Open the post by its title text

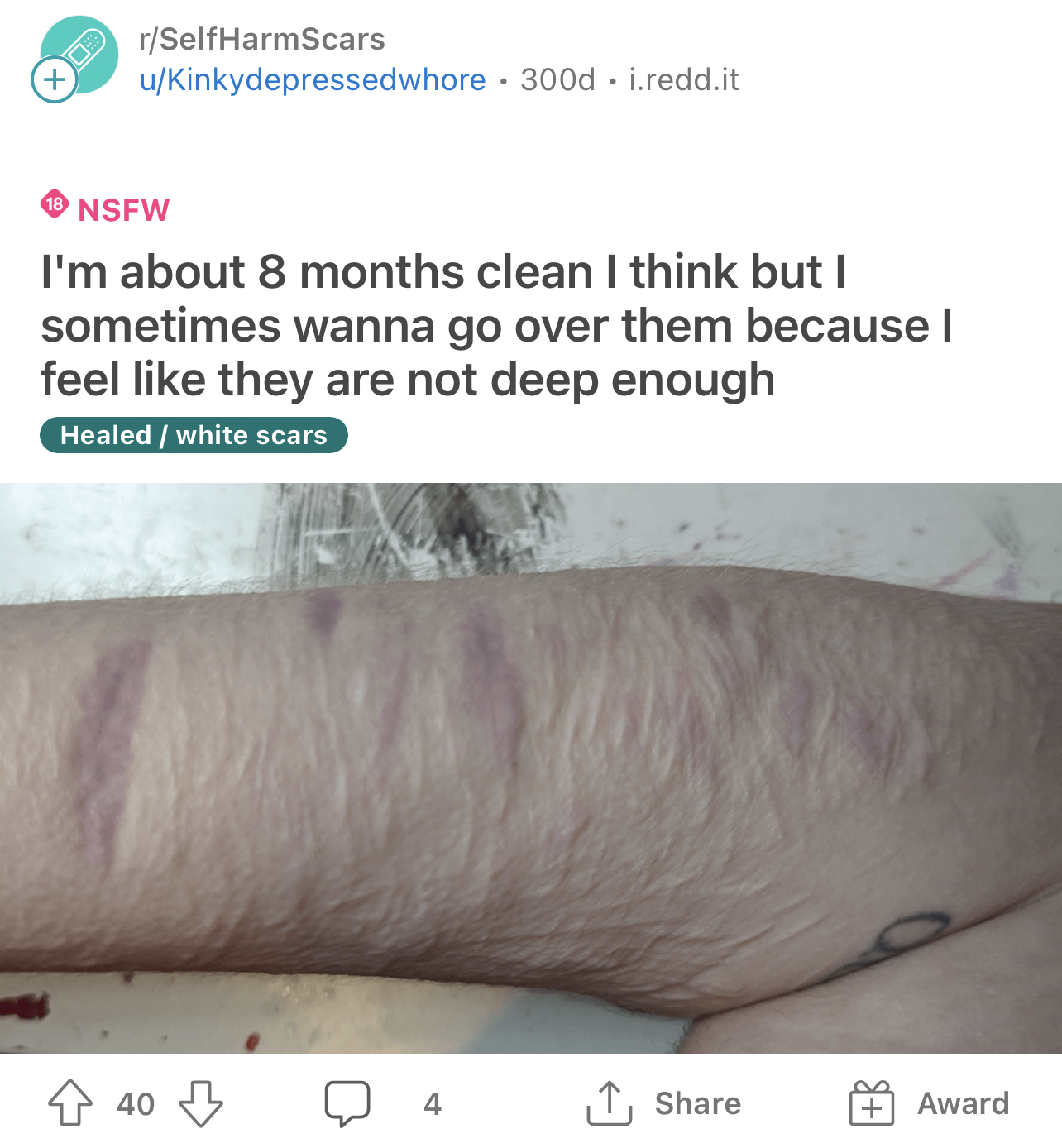click(496, 326)
